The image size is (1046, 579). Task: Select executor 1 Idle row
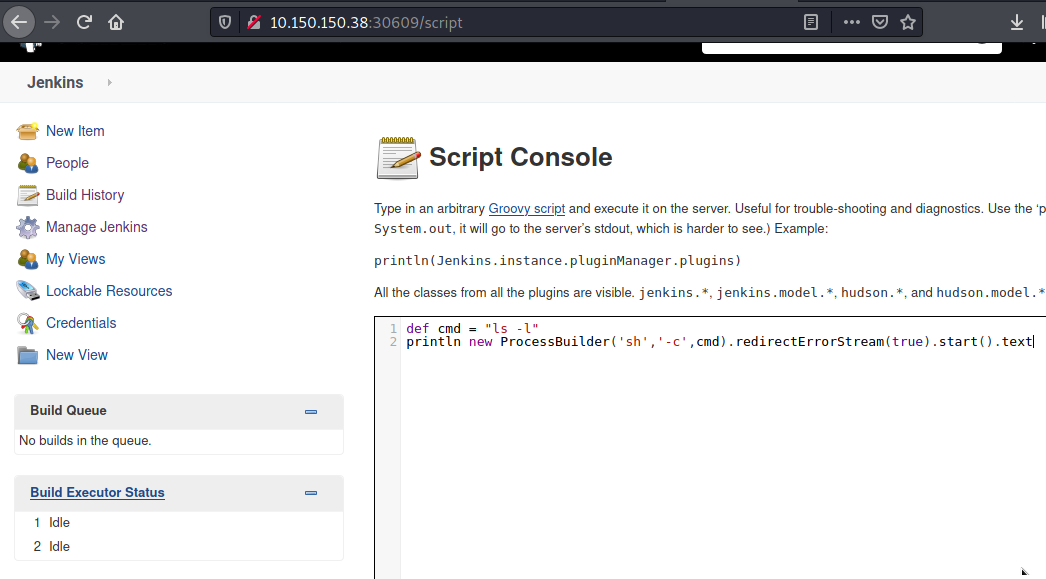[179, 522]
